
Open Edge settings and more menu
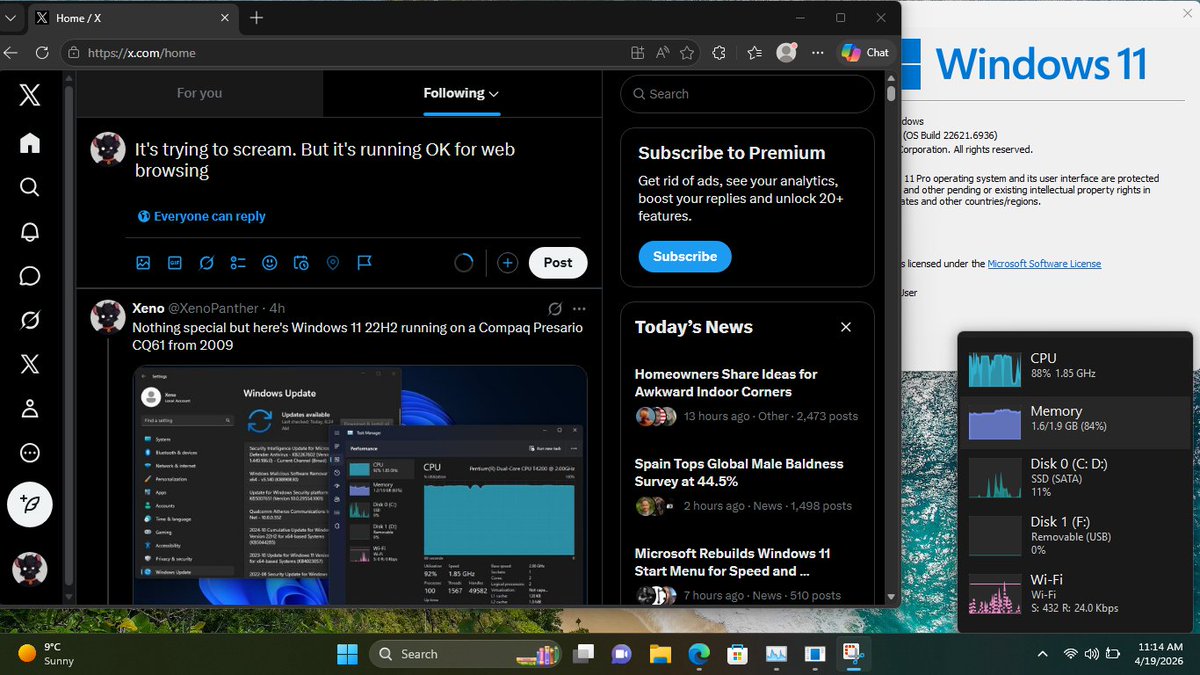[818, 53]
